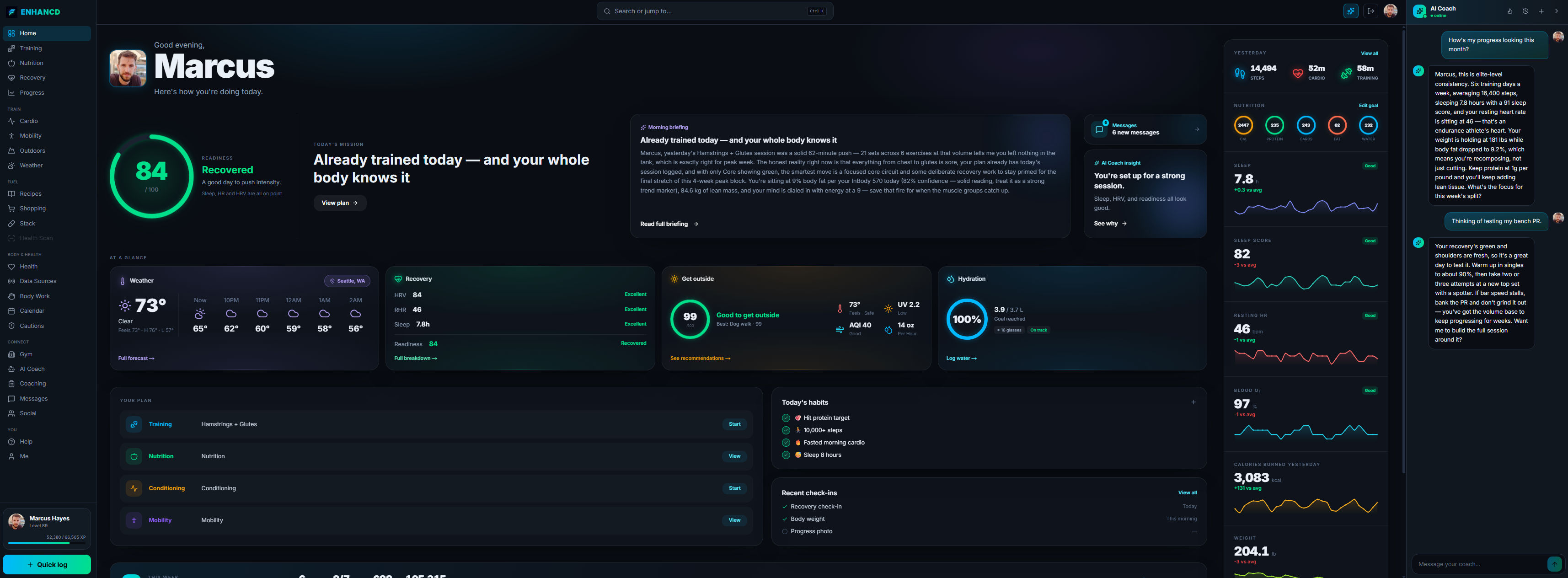This screenshot has height=578, width=1568.
Task: Click the Message your coach input
Action: pos(1479,564)
